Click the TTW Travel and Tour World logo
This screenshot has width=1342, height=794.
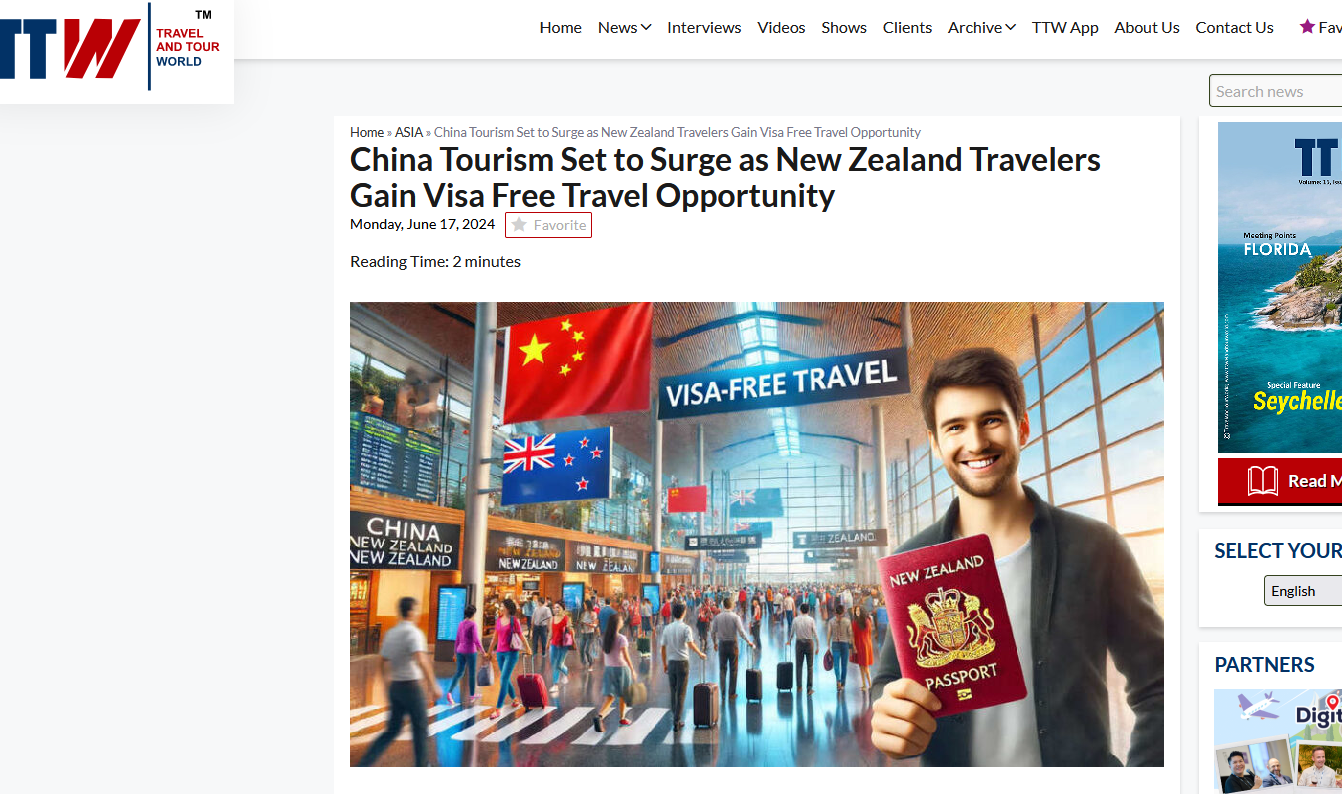click(x=110, y=47)
